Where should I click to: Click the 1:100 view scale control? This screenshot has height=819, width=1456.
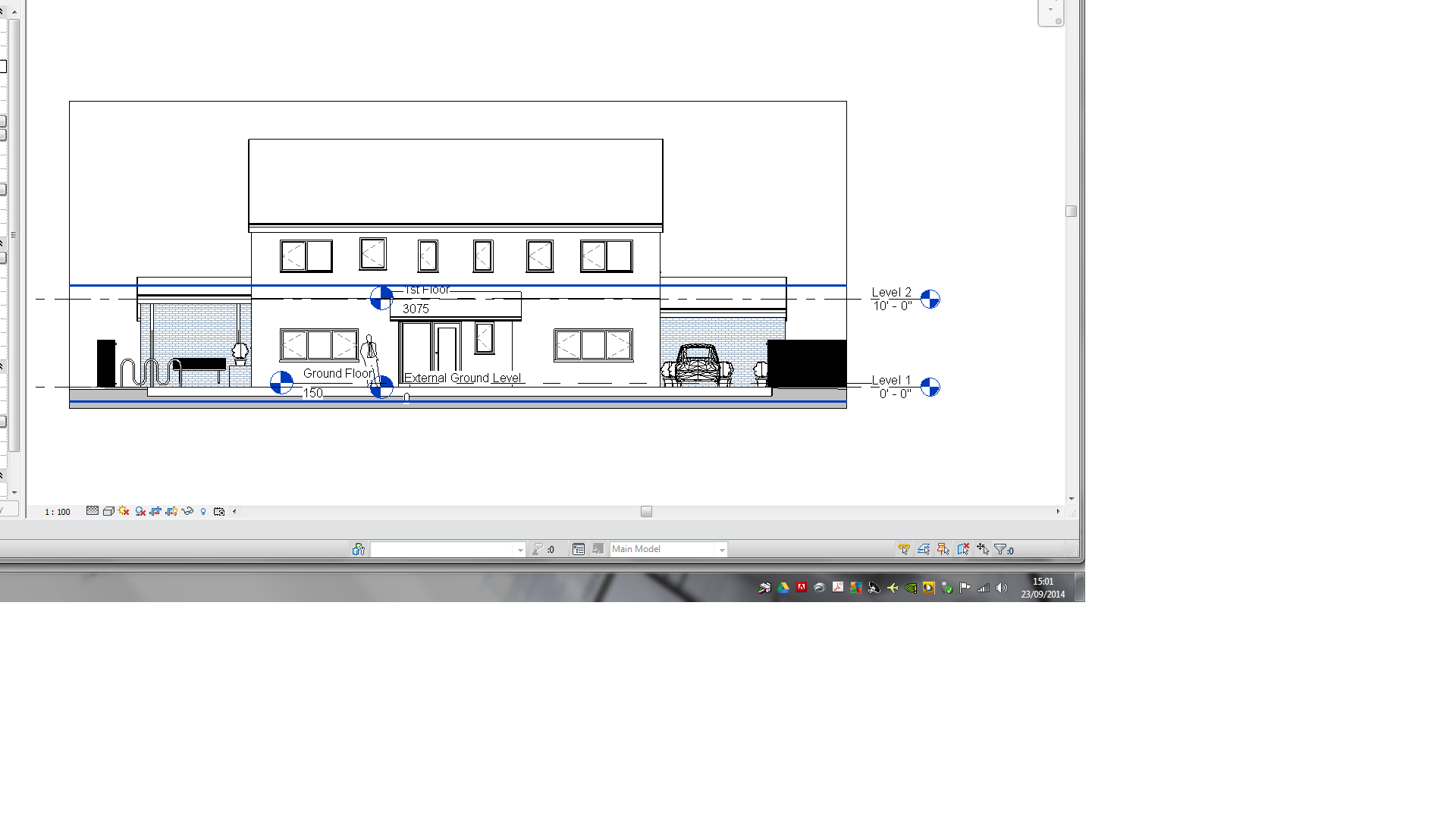(57, 512)
